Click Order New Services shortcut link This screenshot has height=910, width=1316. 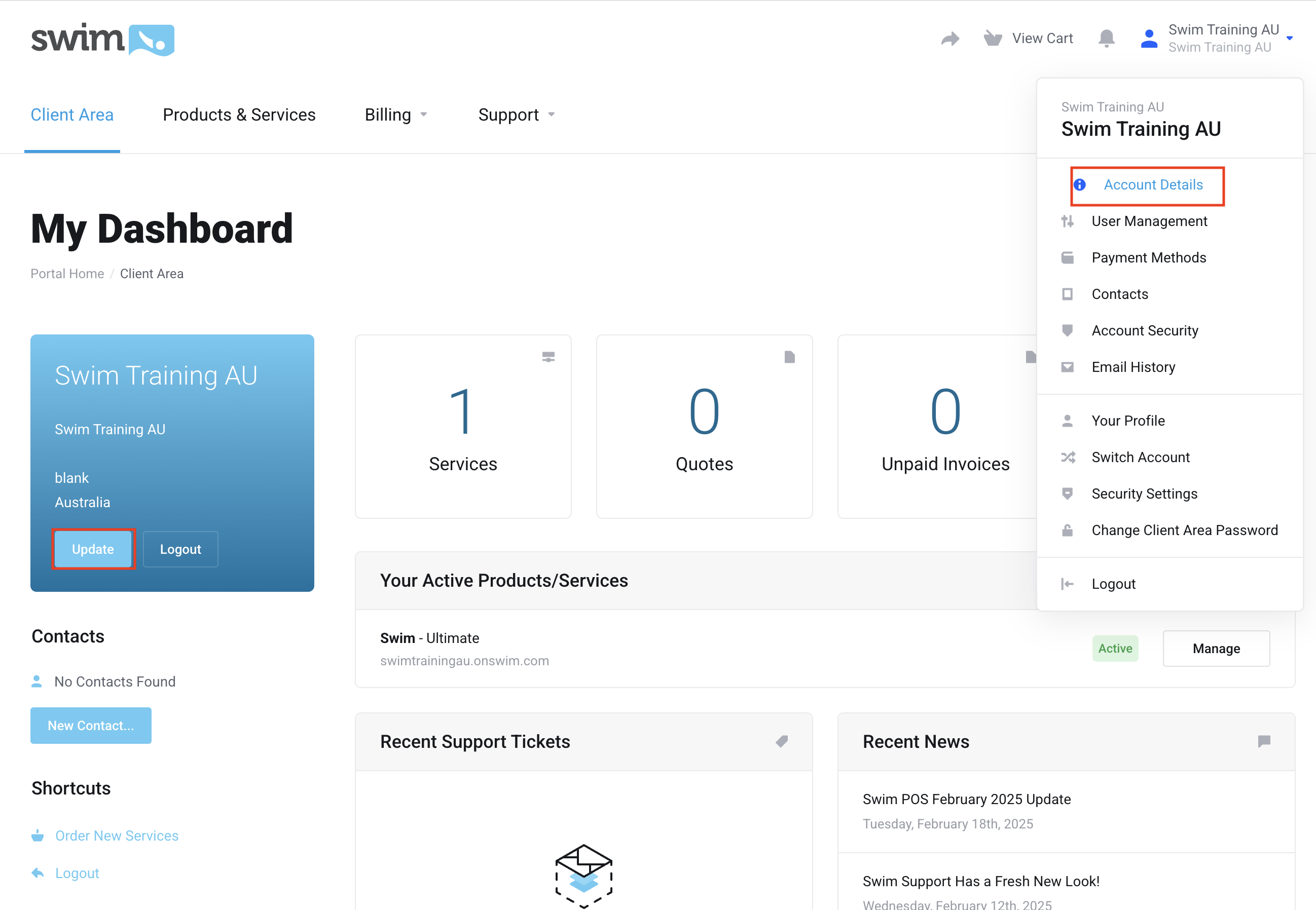[117, 836]
